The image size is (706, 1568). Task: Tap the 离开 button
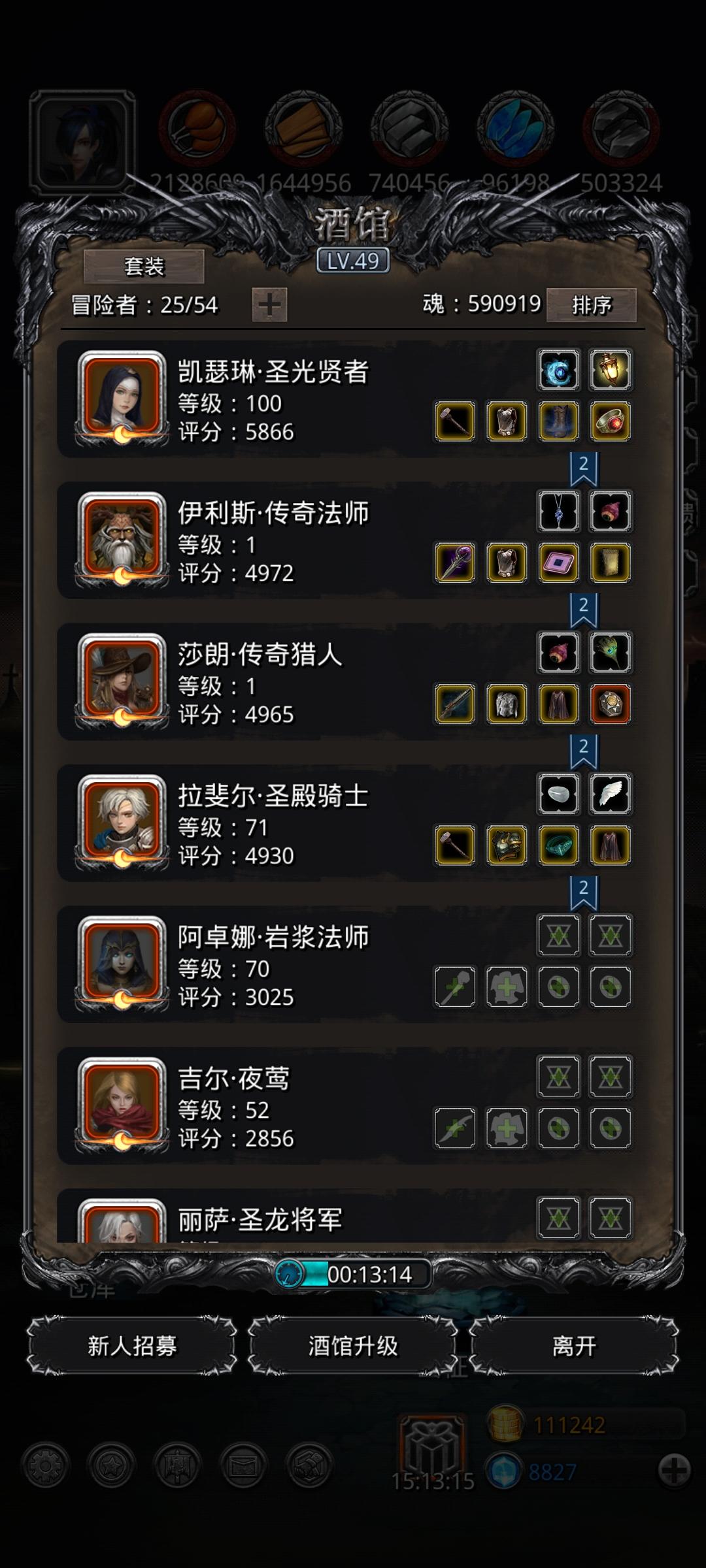574,1346
